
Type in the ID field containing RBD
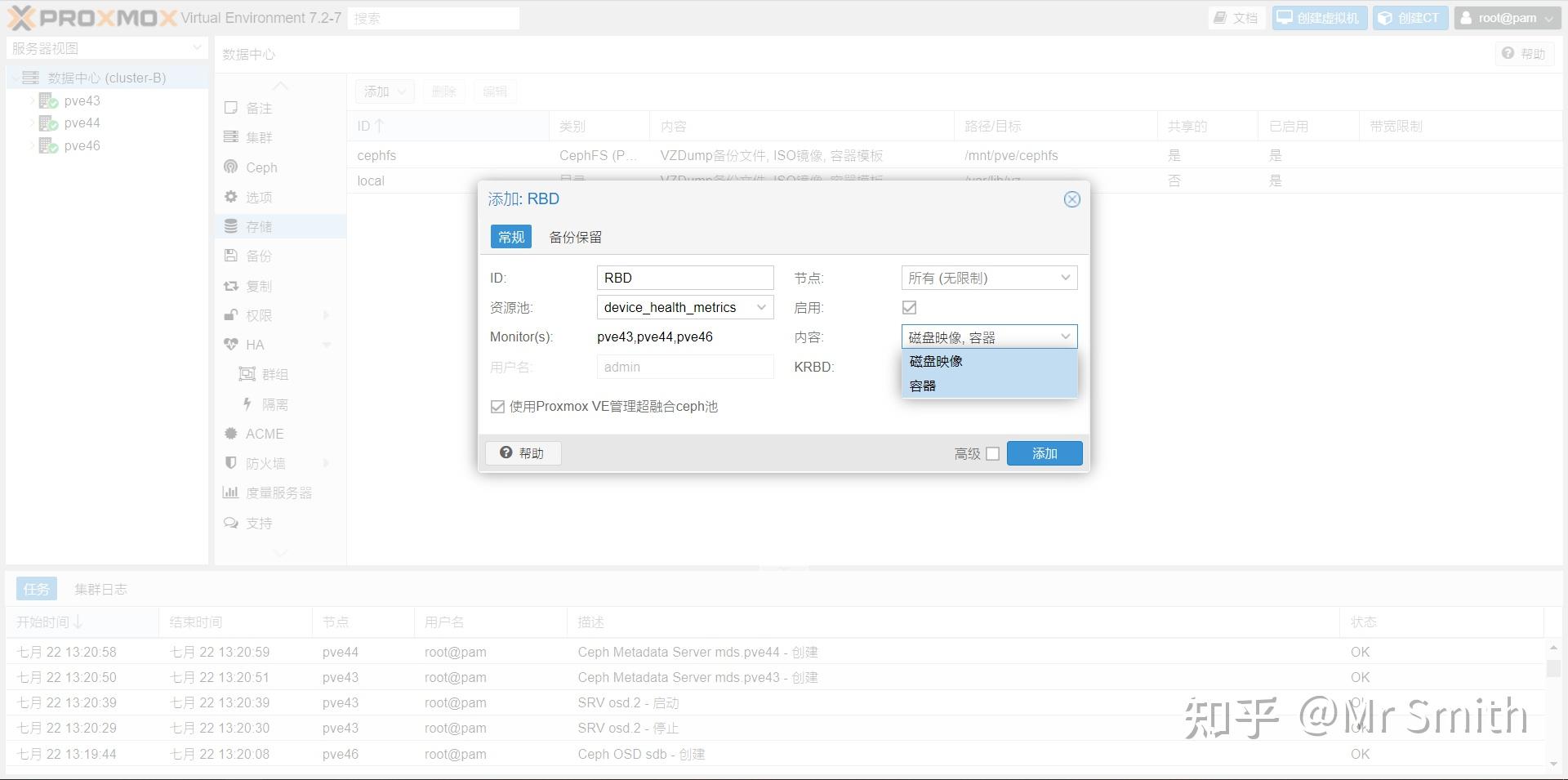(x=685, y=278)
